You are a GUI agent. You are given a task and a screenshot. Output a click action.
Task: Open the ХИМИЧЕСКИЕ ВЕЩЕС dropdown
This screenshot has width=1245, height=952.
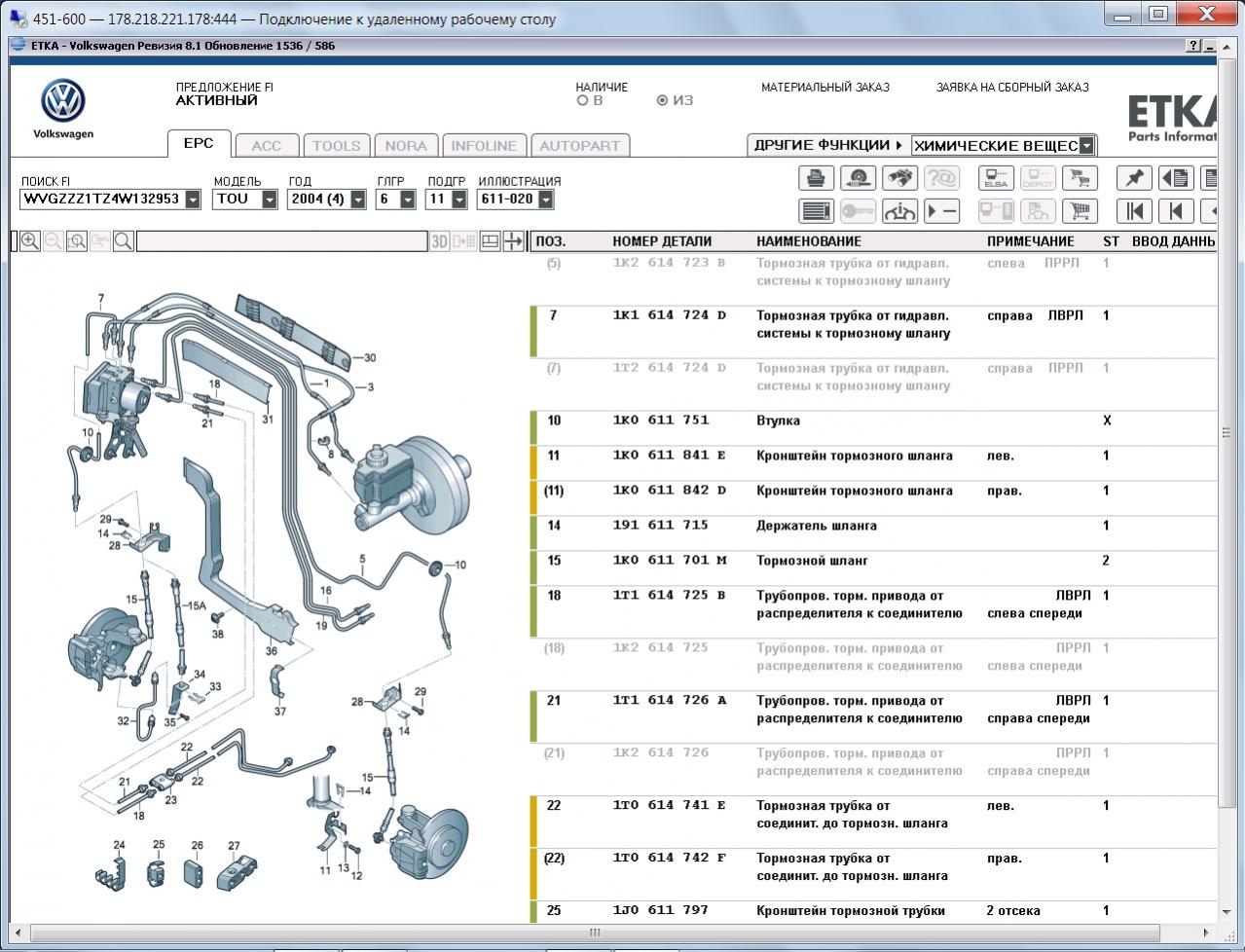(1086, 146)
